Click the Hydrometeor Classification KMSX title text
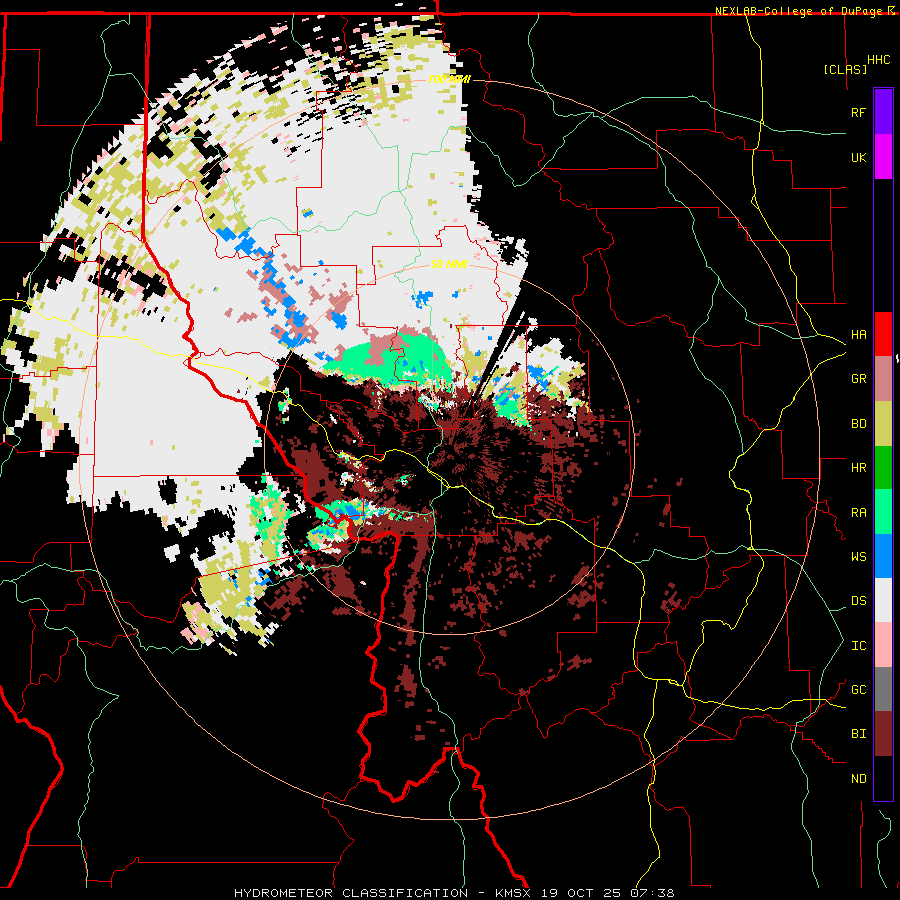The image size is (900, 900). click(454, 893)
